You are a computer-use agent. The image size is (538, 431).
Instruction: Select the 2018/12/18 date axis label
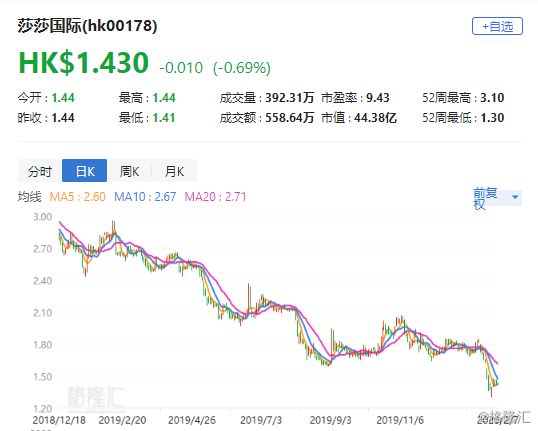click(59, 420)
